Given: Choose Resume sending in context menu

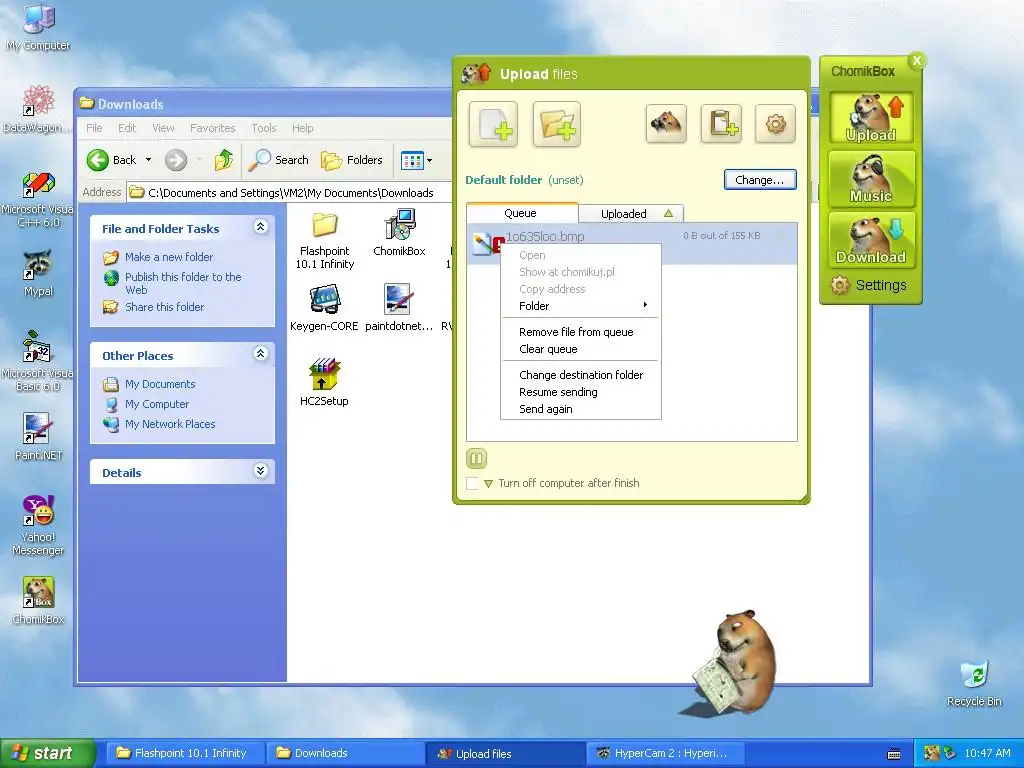Looking at the screenshot, I should click(581, 392).
